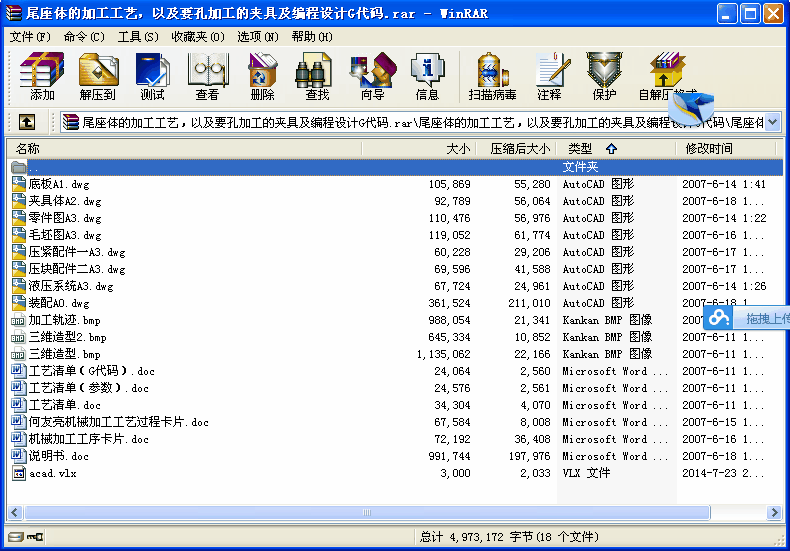This screenshot has width=790, height=551.
Task: Click the Scan Virus (扫描病毒) icon
Action: (x=492, y=77)
